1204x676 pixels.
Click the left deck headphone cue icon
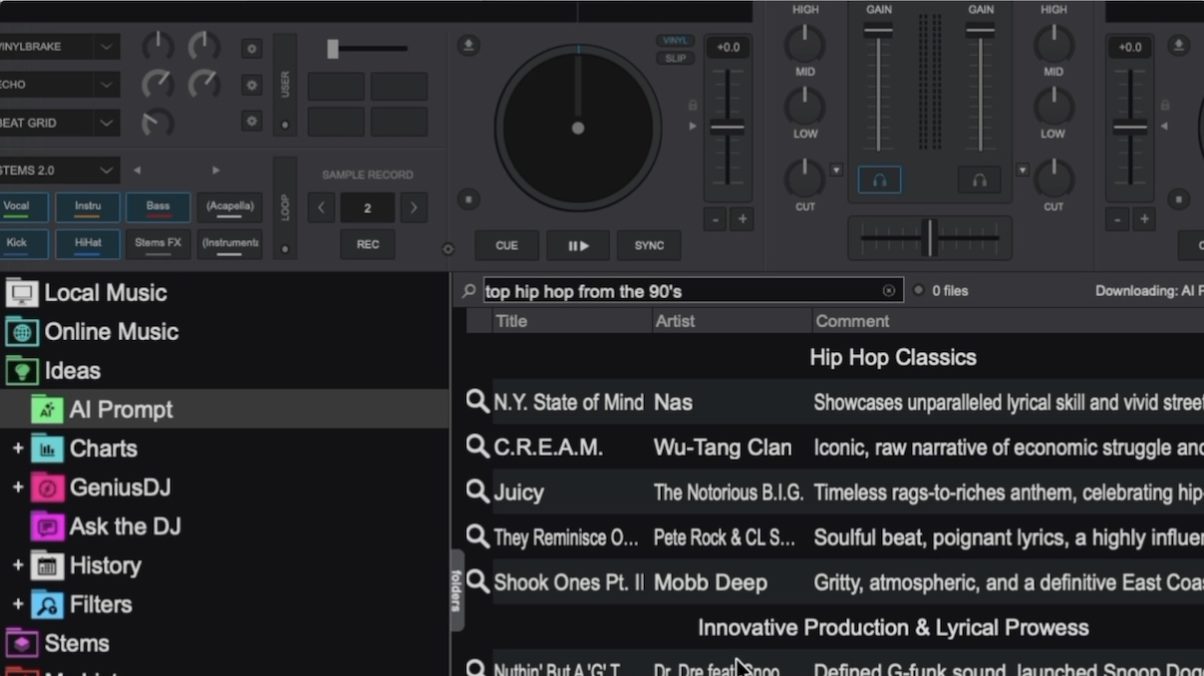(879, 180)
